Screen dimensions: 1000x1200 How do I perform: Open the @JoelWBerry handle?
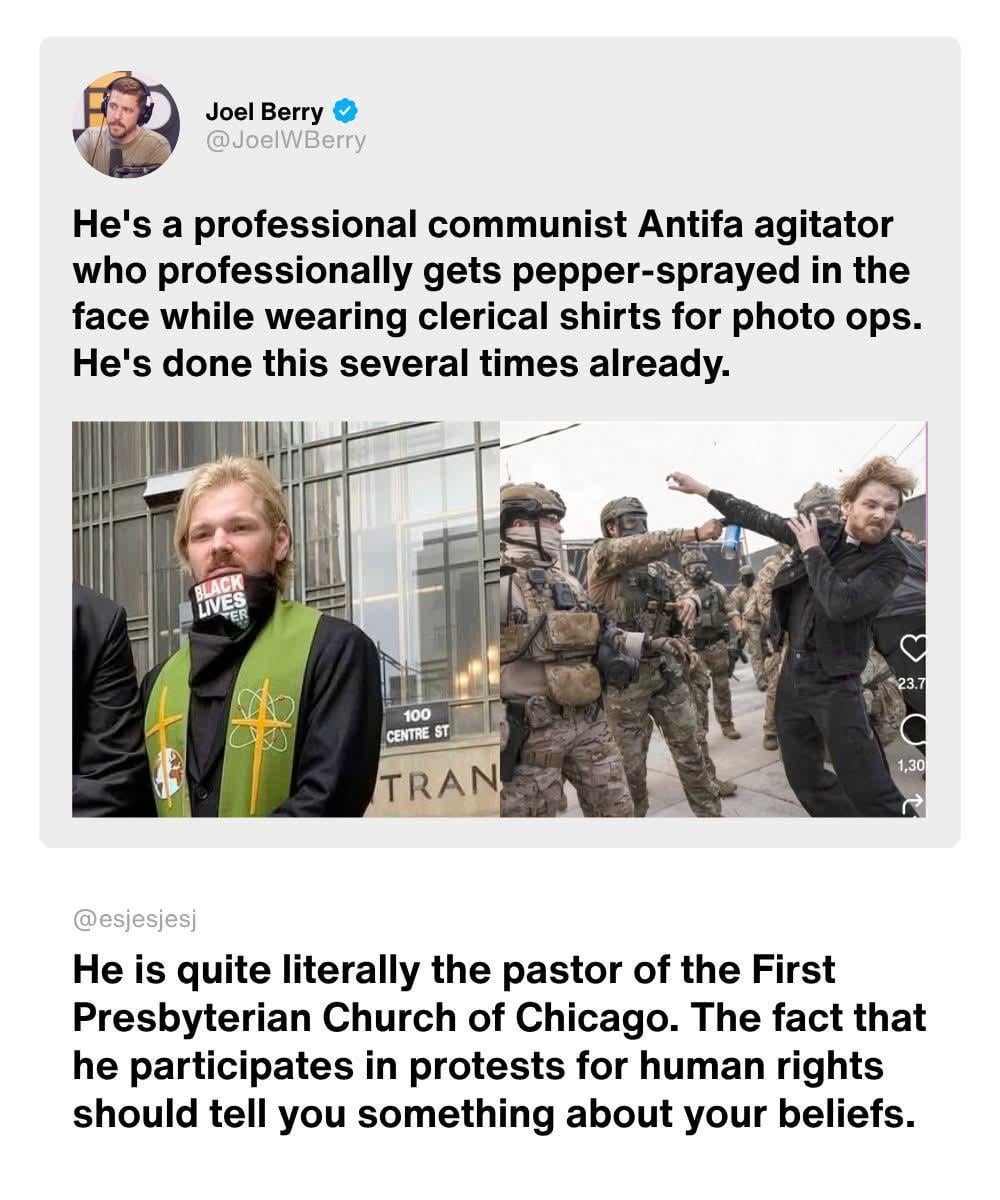tap(285, 141)
